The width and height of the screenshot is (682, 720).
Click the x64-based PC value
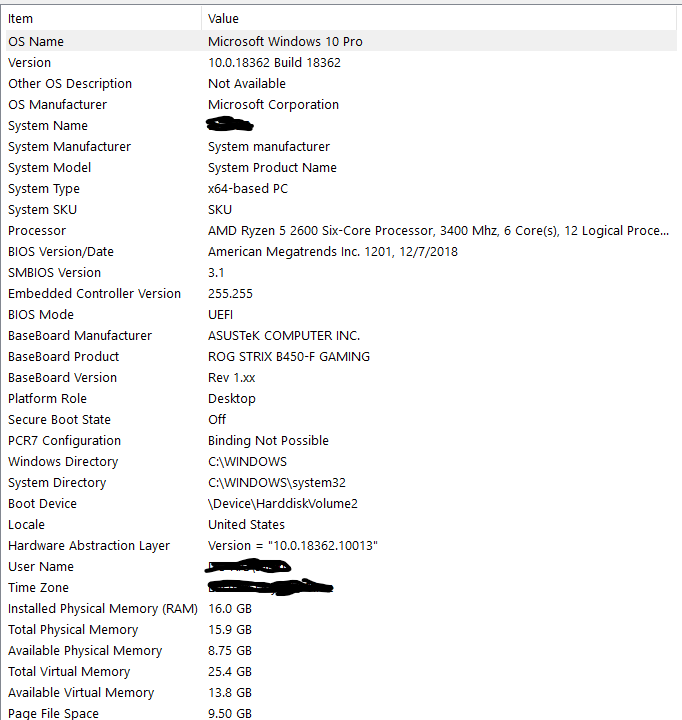coord(248,189)
